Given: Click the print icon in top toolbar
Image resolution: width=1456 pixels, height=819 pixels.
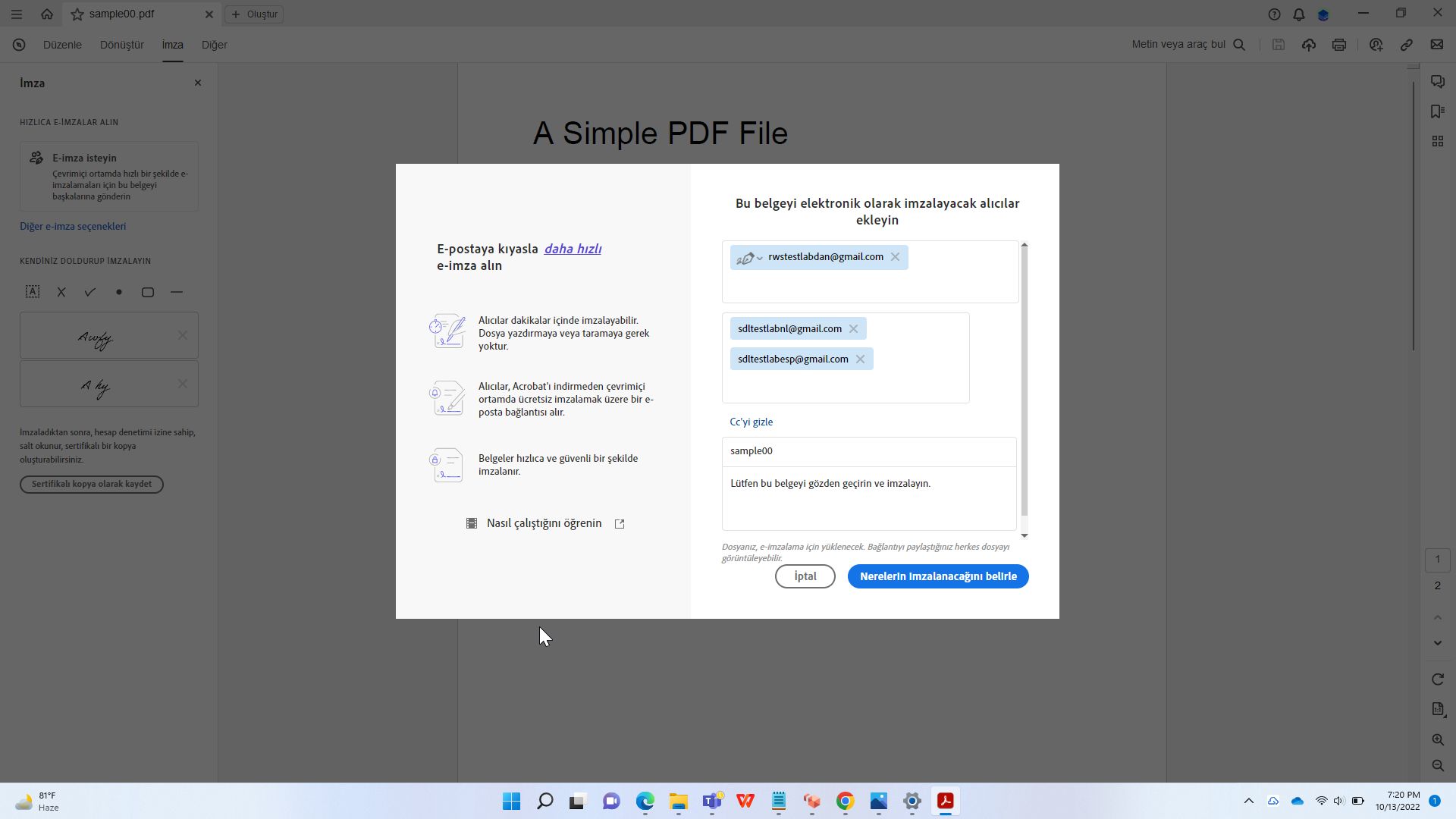Looking at the screenshot, I should 1339,45.
